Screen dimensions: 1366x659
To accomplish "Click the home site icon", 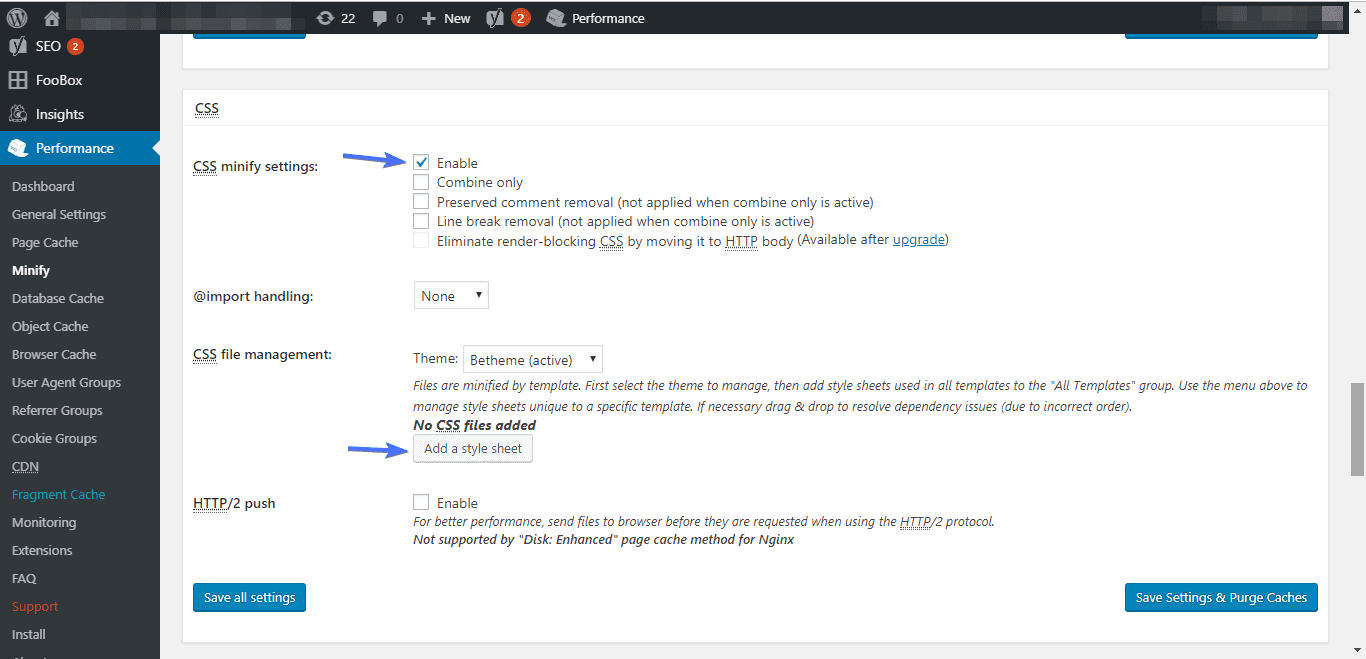I will 52,18.
